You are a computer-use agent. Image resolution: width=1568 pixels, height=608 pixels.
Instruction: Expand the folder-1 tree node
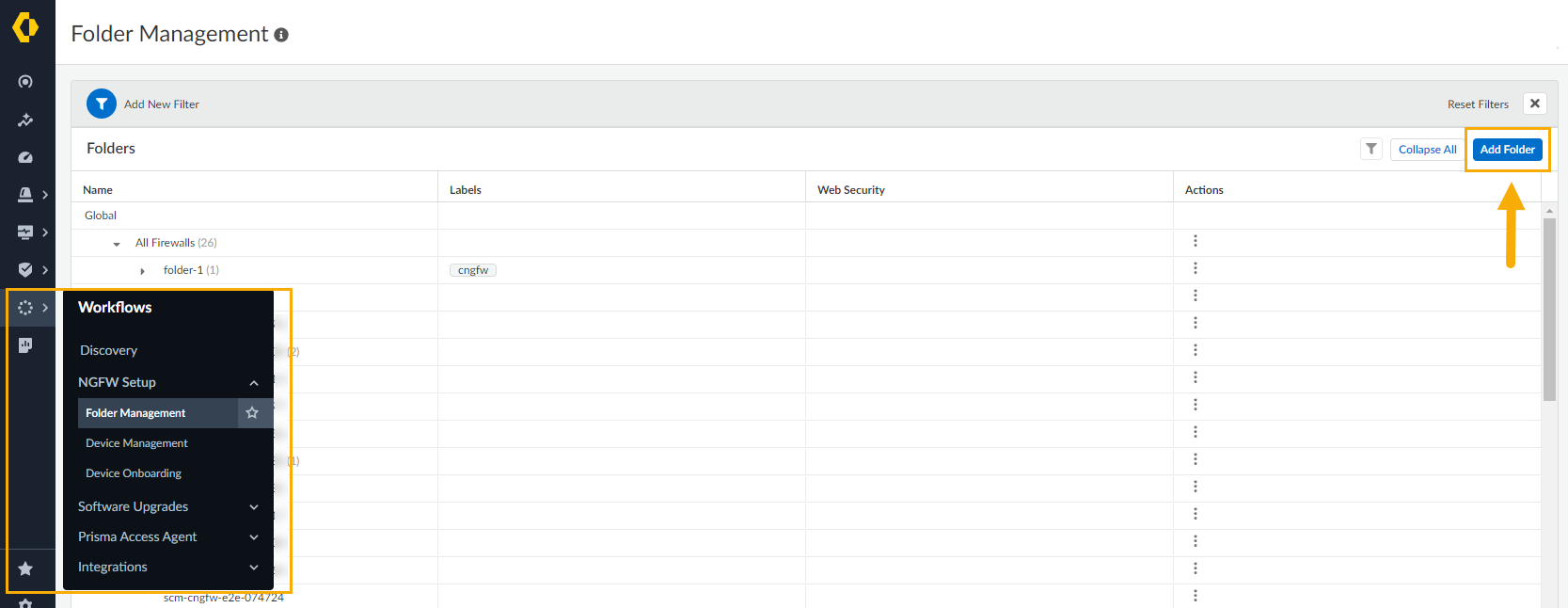point(143,271)
